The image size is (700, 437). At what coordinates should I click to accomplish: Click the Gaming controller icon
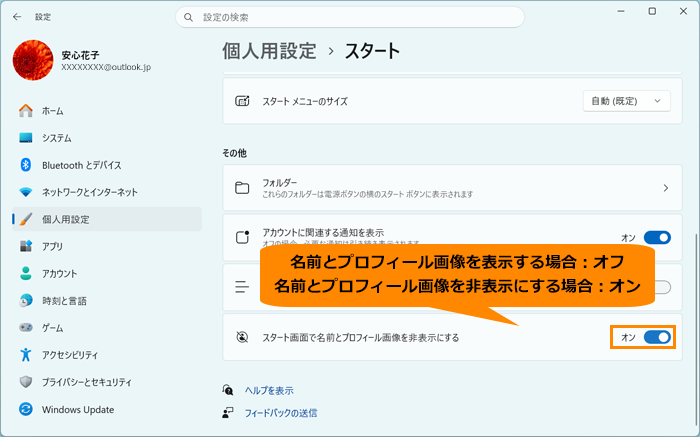click(x=26, y=328)
